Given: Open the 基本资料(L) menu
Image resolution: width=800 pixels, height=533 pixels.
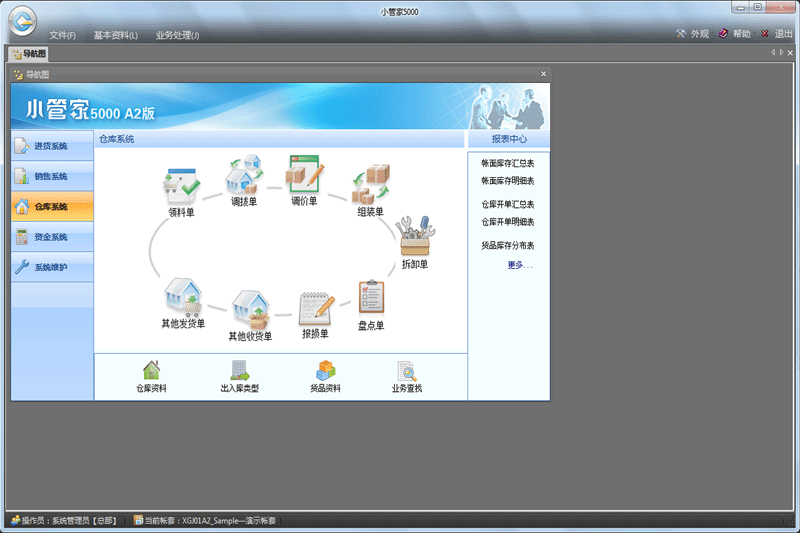Looking at the screenshot, I should tap(115, 35).
